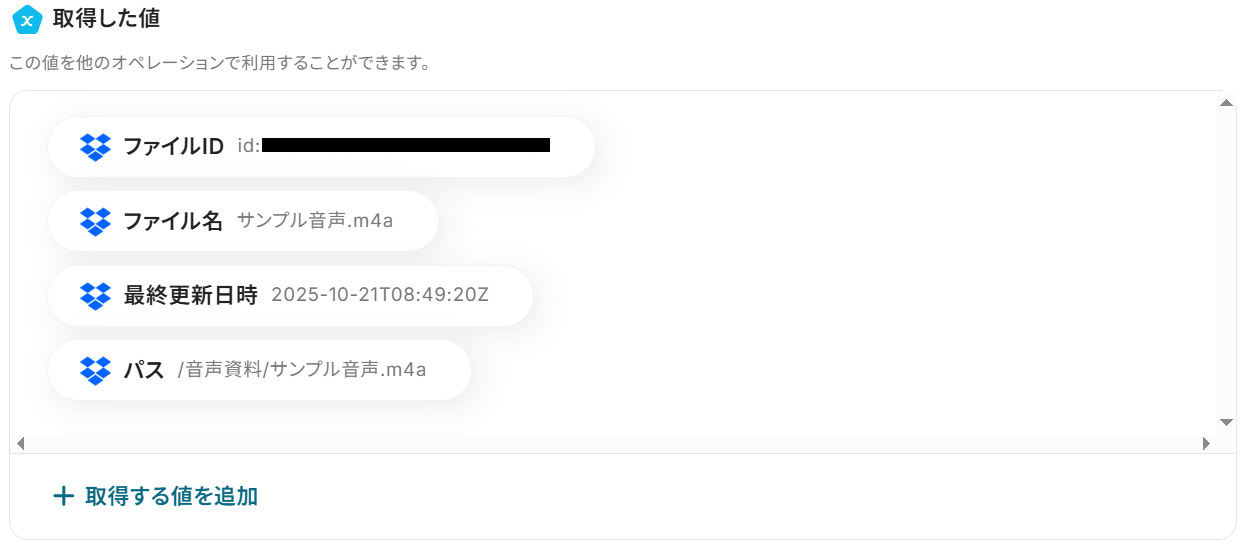Select the 最終更新日時 label in its pill
The height and width of the screenshot is (548, 1245).
click(x=190, y=296)
